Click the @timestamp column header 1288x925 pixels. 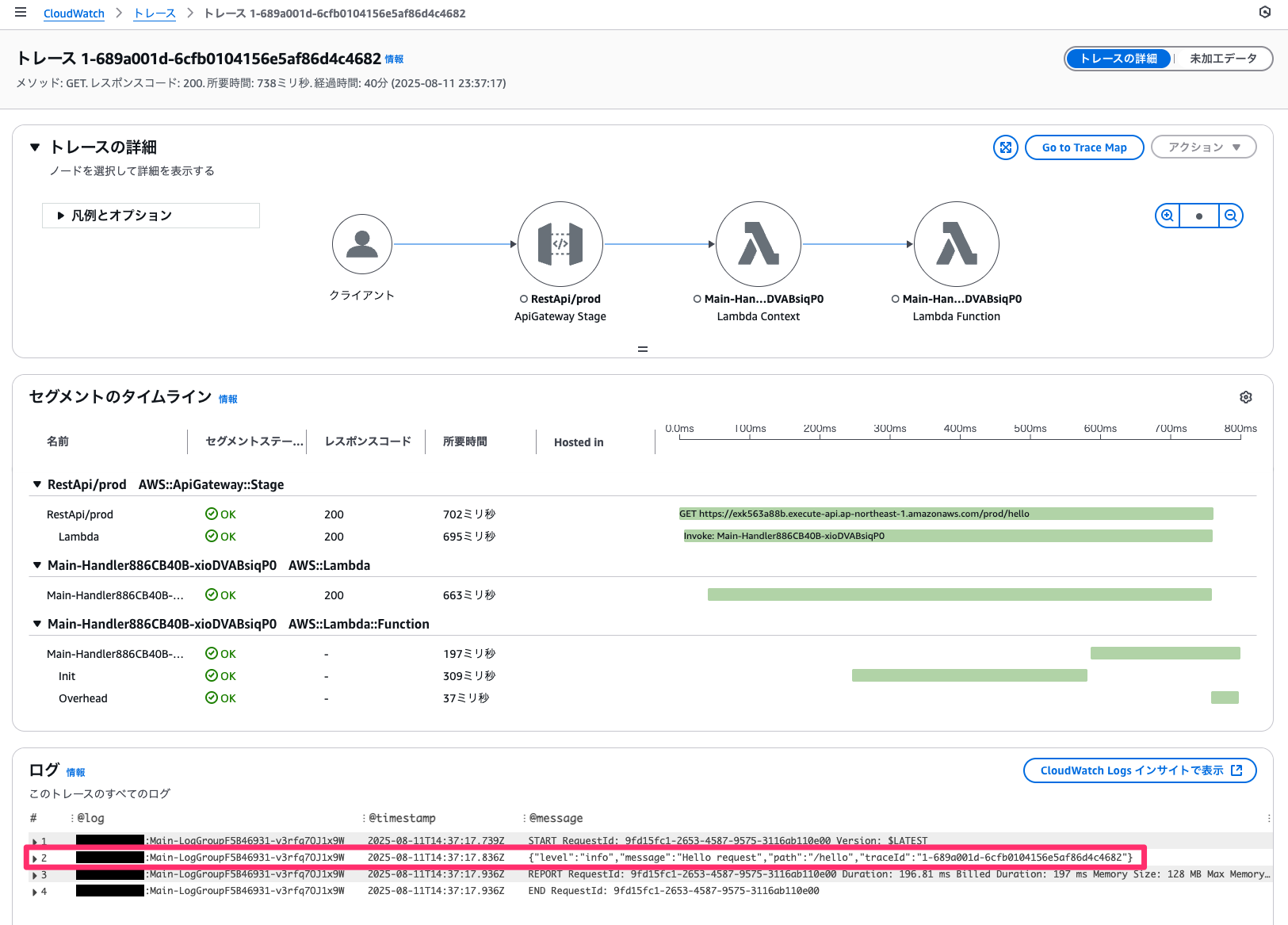point(402,818)
